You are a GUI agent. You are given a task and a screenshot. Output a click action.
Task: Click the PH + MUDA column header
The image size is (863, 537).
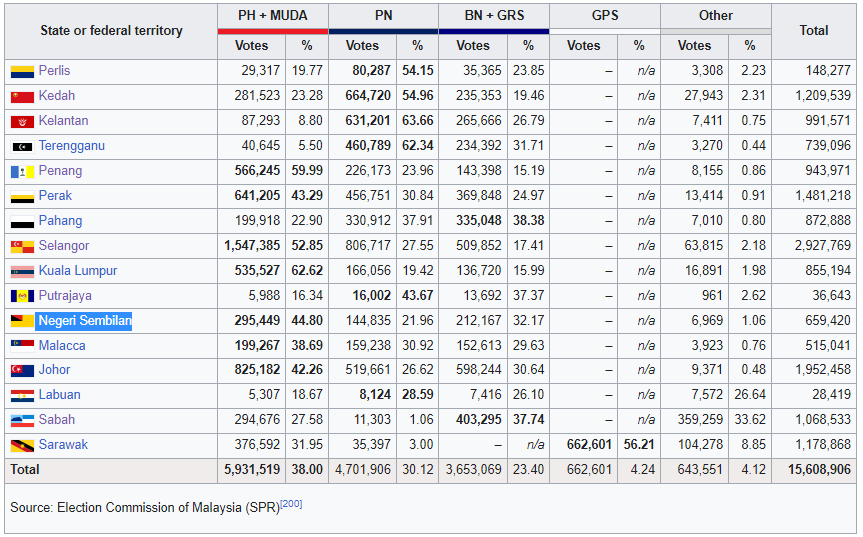coord(273,15)
